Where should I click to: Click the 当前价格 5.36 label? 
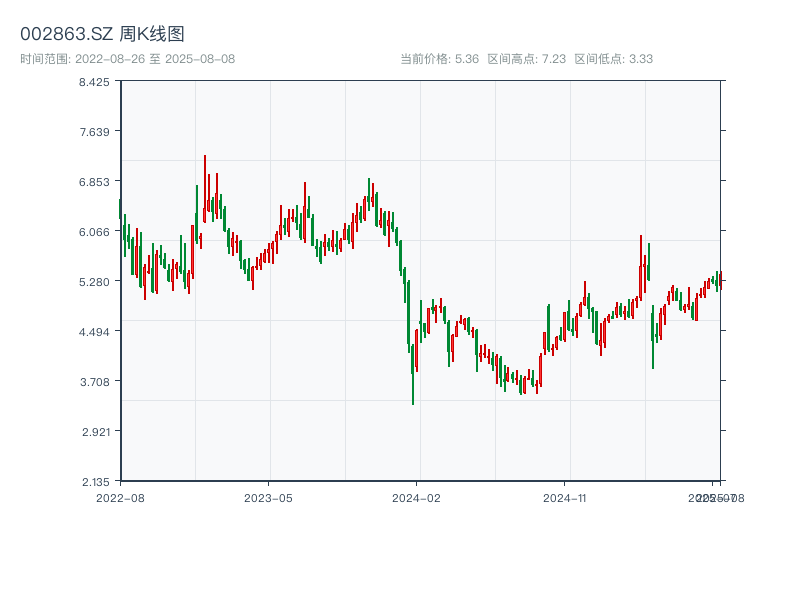click(x=439, y=59)
